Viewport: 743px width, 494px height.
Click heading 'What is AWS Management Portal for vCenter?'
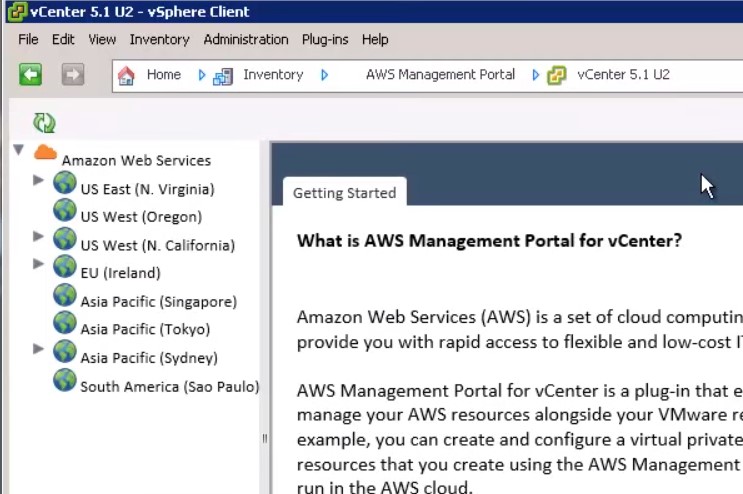(x=489, y=241)
